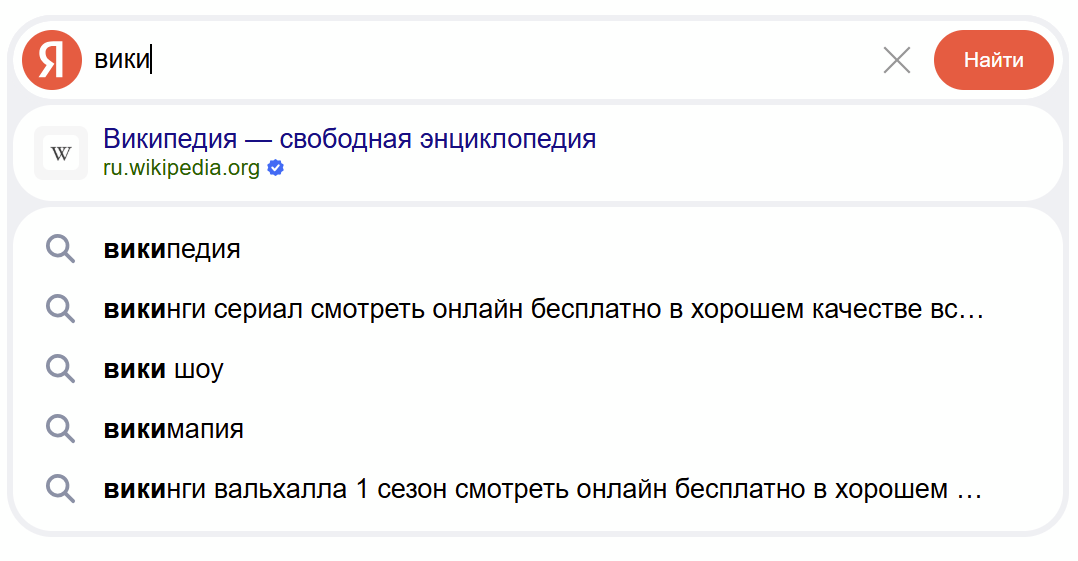Click the typed text вики in search box
This screenshot has width=1078, height=561.
[x=121, y=60]
